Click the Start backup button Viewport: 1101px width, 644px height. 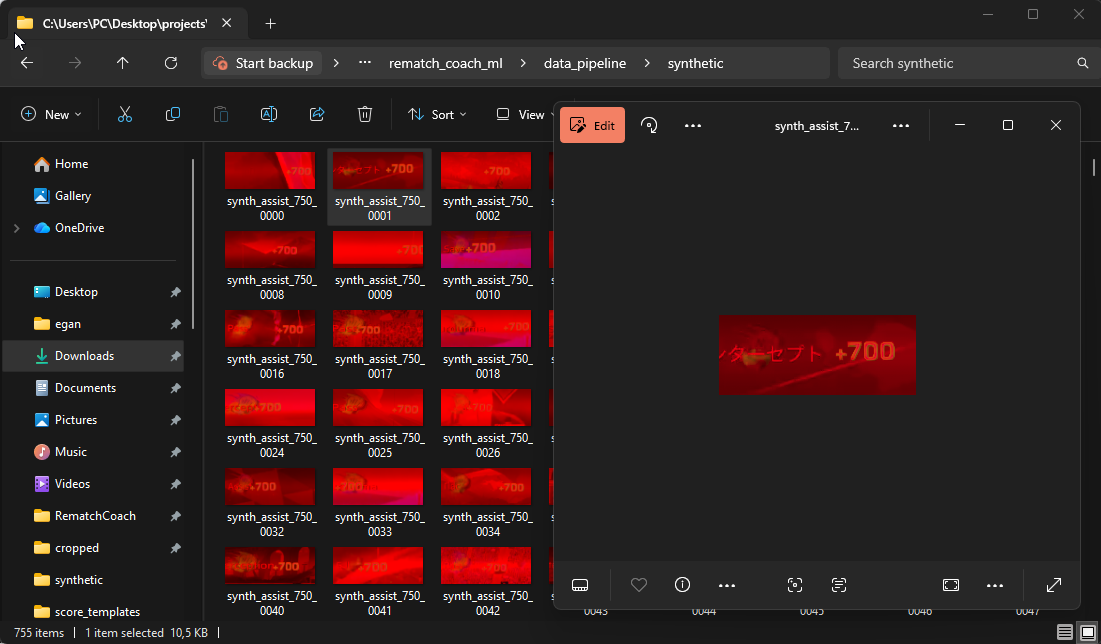pyautogui.click(x=264, y=63)
